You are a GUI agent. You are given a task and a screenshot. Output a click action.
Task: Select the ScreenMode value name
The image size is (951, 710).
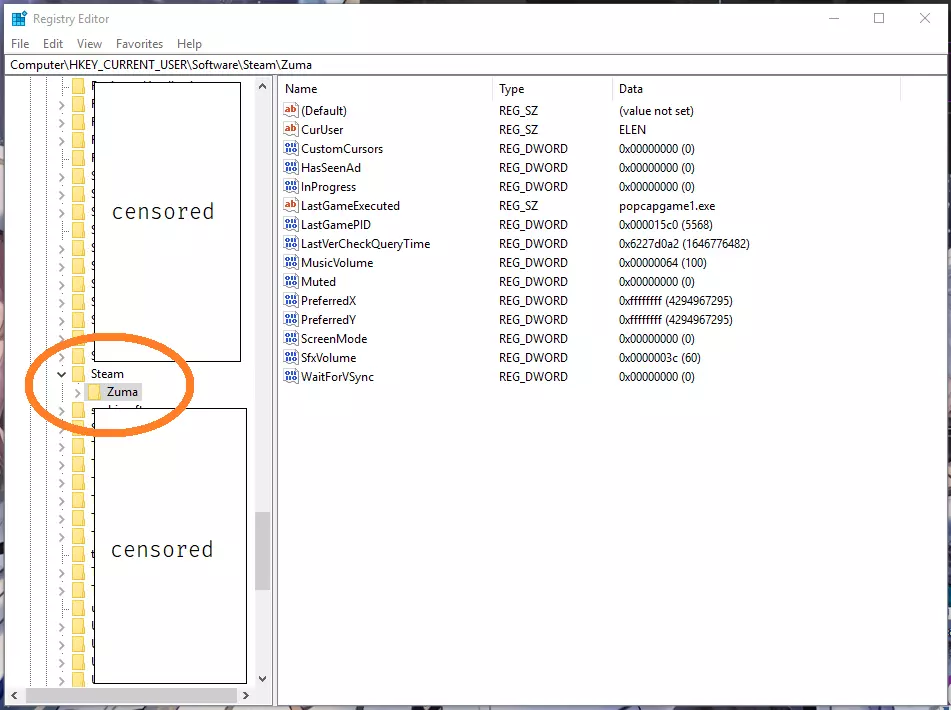click(334, 339)
